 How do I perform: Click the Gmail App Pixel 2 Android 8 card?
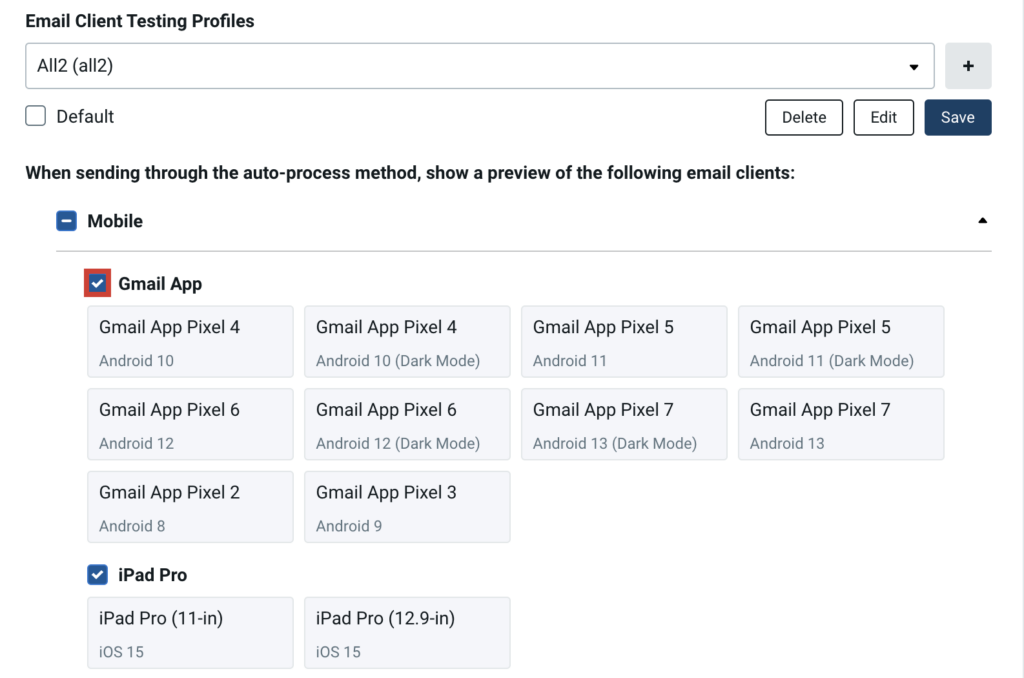tap(190, 506)
